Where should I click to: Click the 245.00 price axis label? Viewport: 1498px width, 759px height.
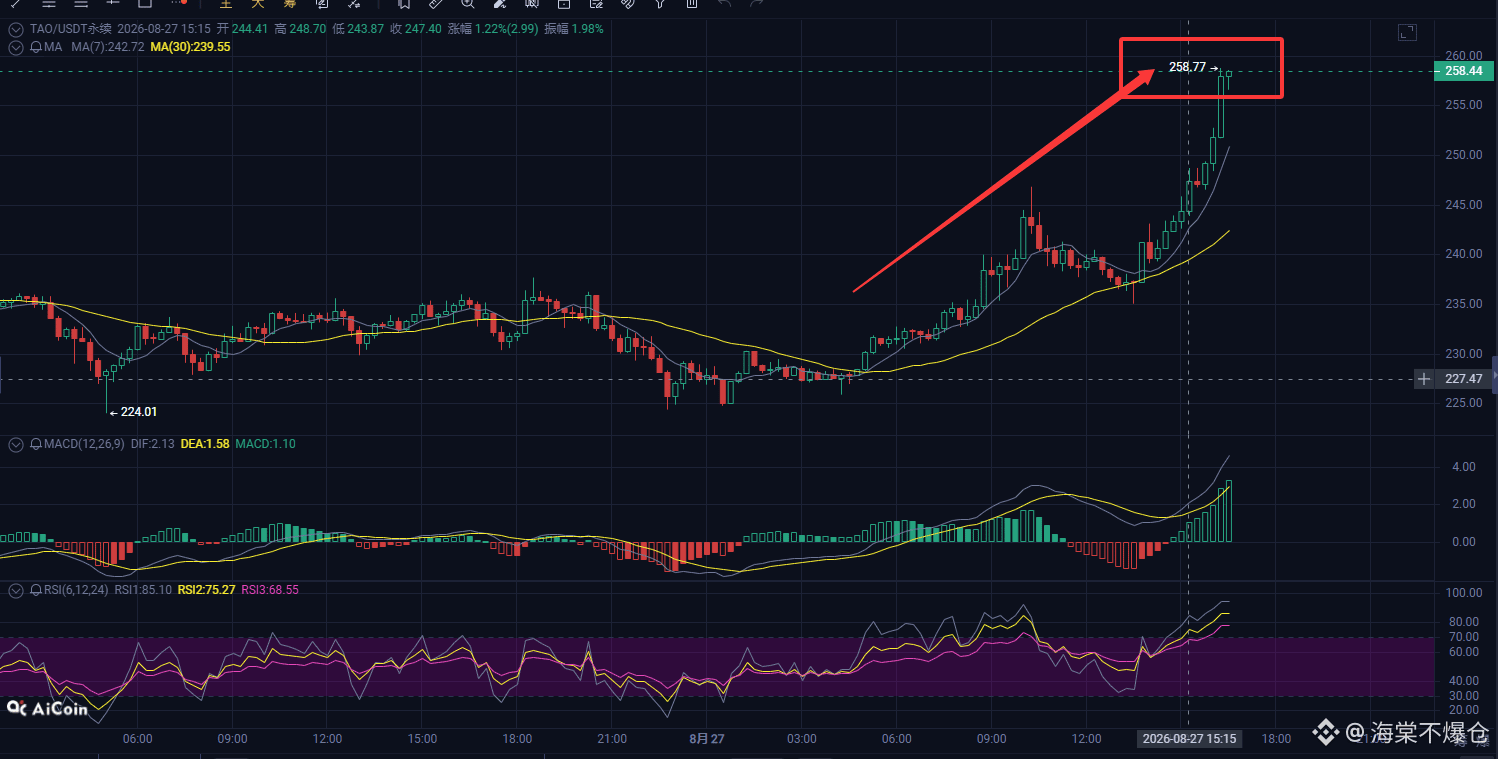pyautogui.click(x=1463, y=205)
